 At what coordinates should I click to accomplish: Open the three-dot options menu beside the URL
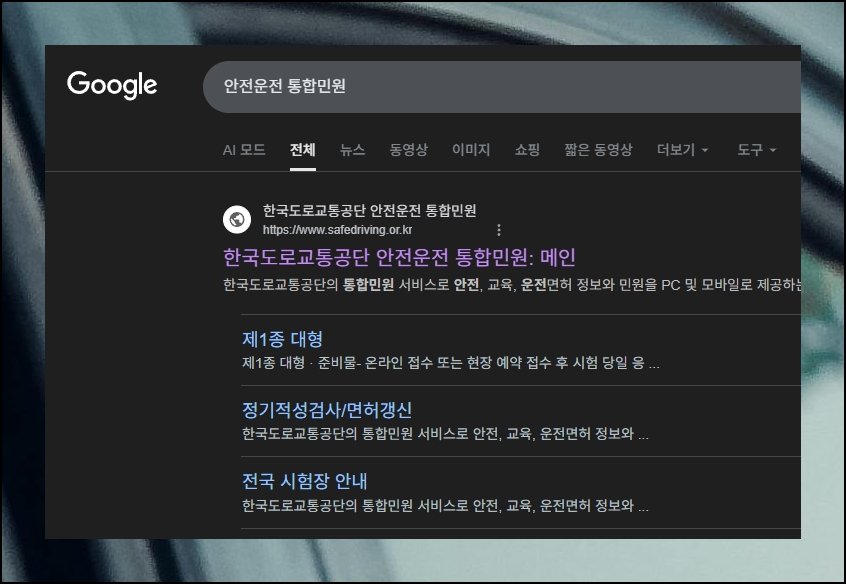(x=499, y=230)
